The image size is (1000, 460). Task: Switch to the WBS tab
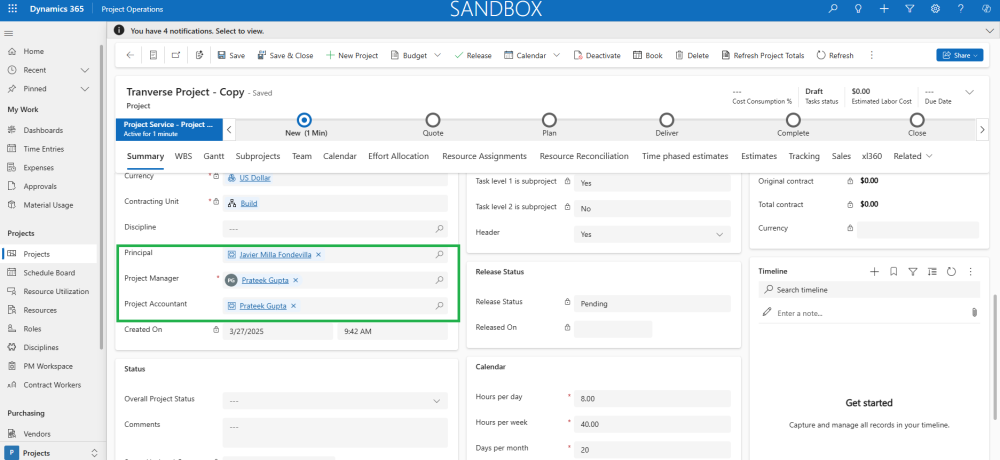point(183,156)
